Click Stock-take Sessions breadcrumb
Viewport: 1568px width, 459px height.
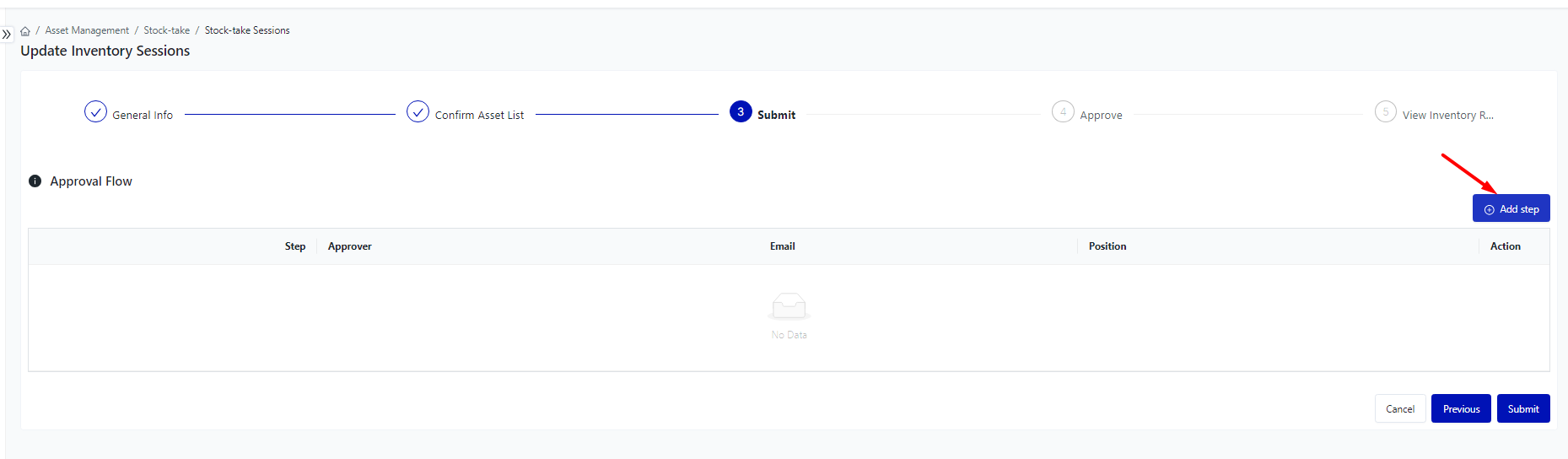click(247, 30)
